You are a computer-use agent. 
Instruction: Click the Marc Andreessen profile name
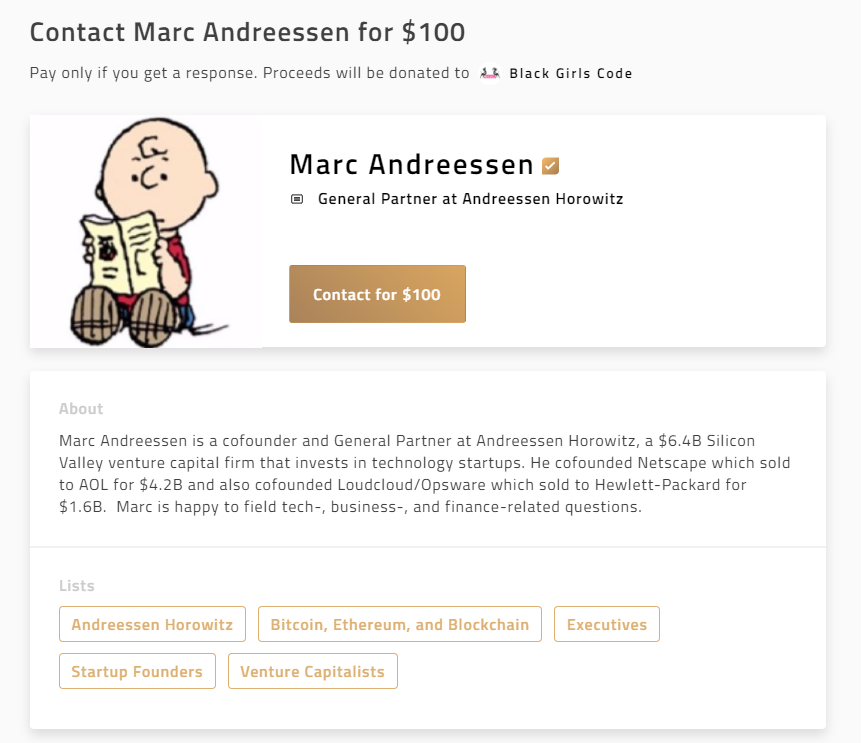pyautogui.click(x=411, y=165)
